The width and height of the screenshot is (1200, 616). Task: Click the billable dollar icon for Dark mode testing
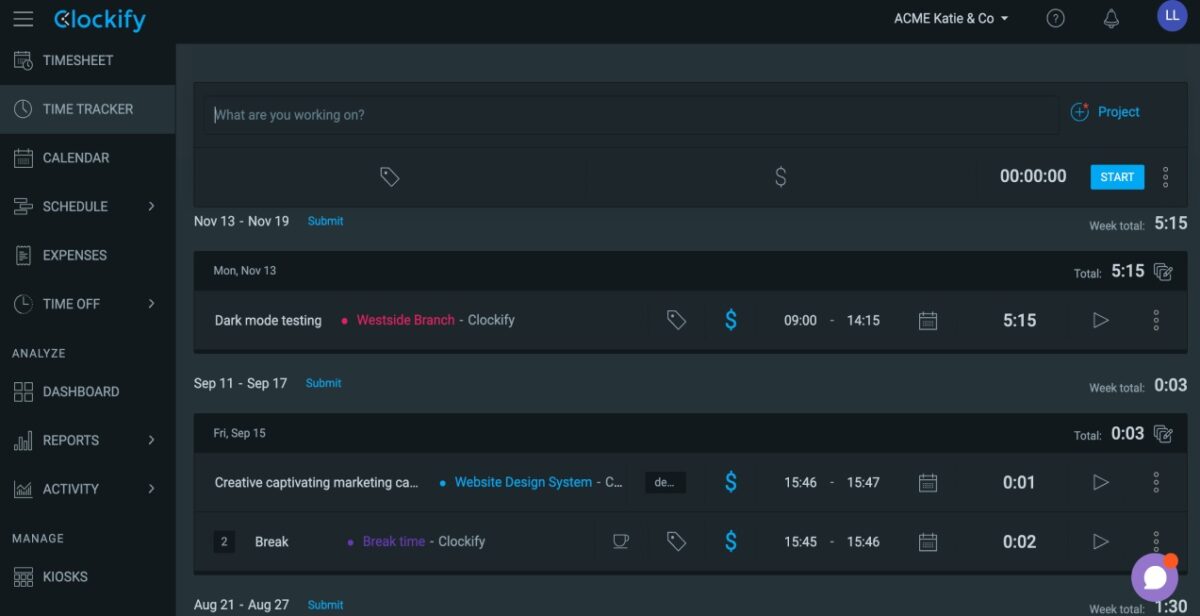pos(730,320)
